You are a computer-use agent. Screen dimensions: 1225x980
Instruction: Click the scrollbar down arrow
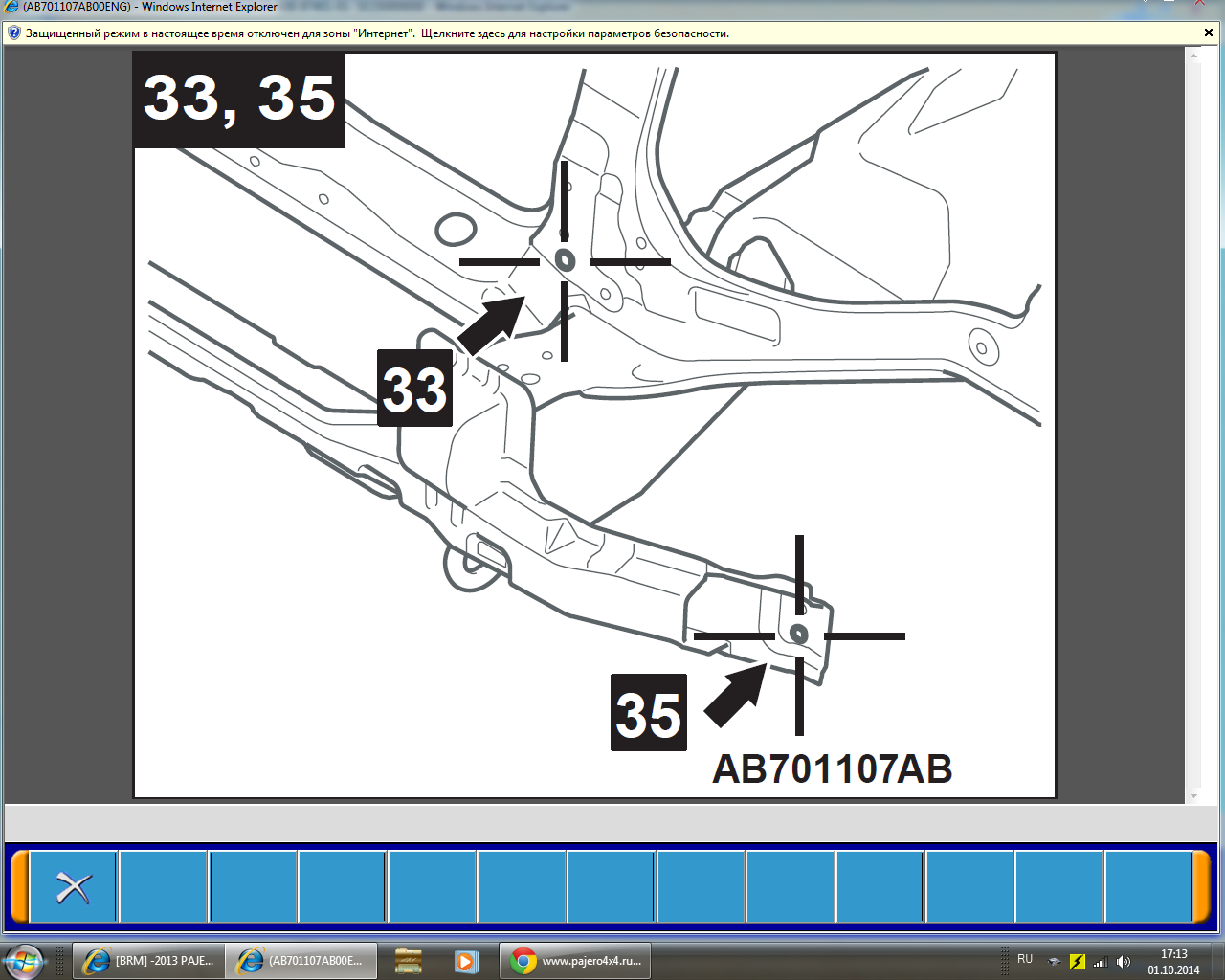click(1193, 795)
